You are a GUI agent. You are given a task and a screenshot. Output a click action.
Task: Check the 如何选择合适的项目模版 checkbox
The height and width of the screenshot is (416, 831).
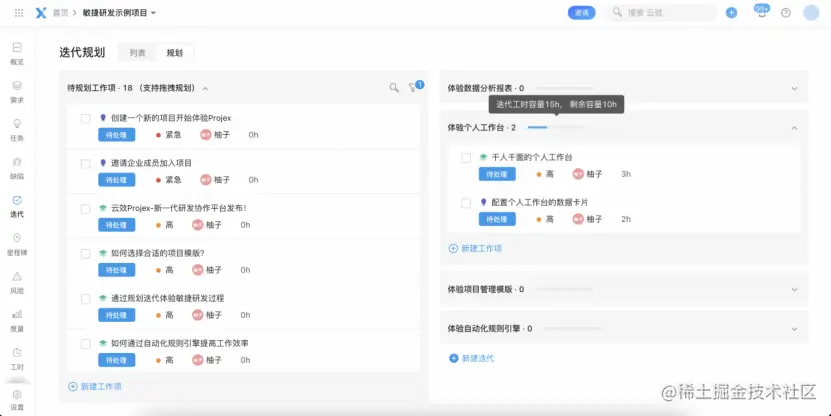pyautogui.click(x=85, y=254)
